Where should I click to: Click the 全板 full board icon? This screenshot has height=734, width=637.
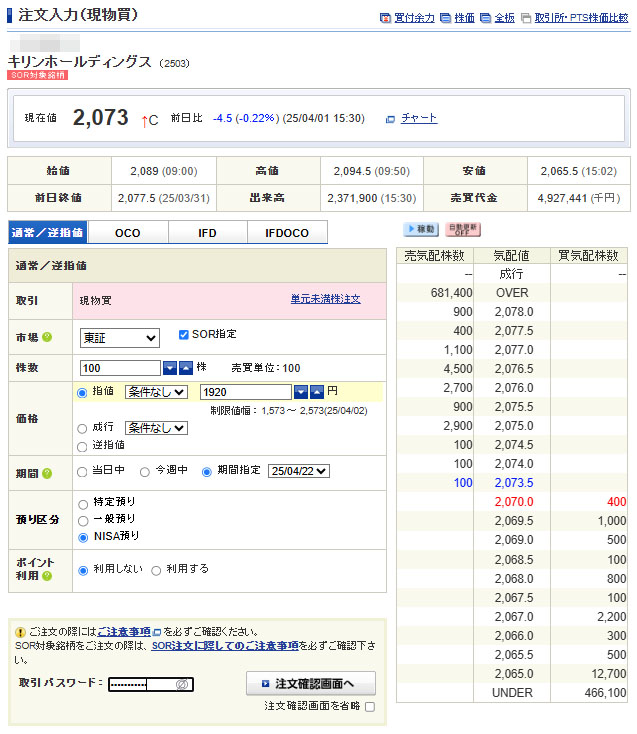point(485,18)
